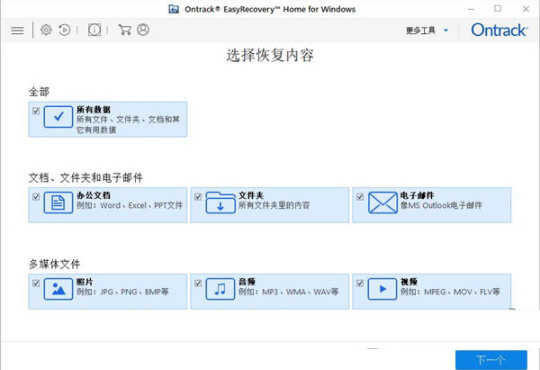Viewport: 540px width, 370px height.
Task: Toggle the 办公文档 checkbox
Action: (x=36, y=197)
